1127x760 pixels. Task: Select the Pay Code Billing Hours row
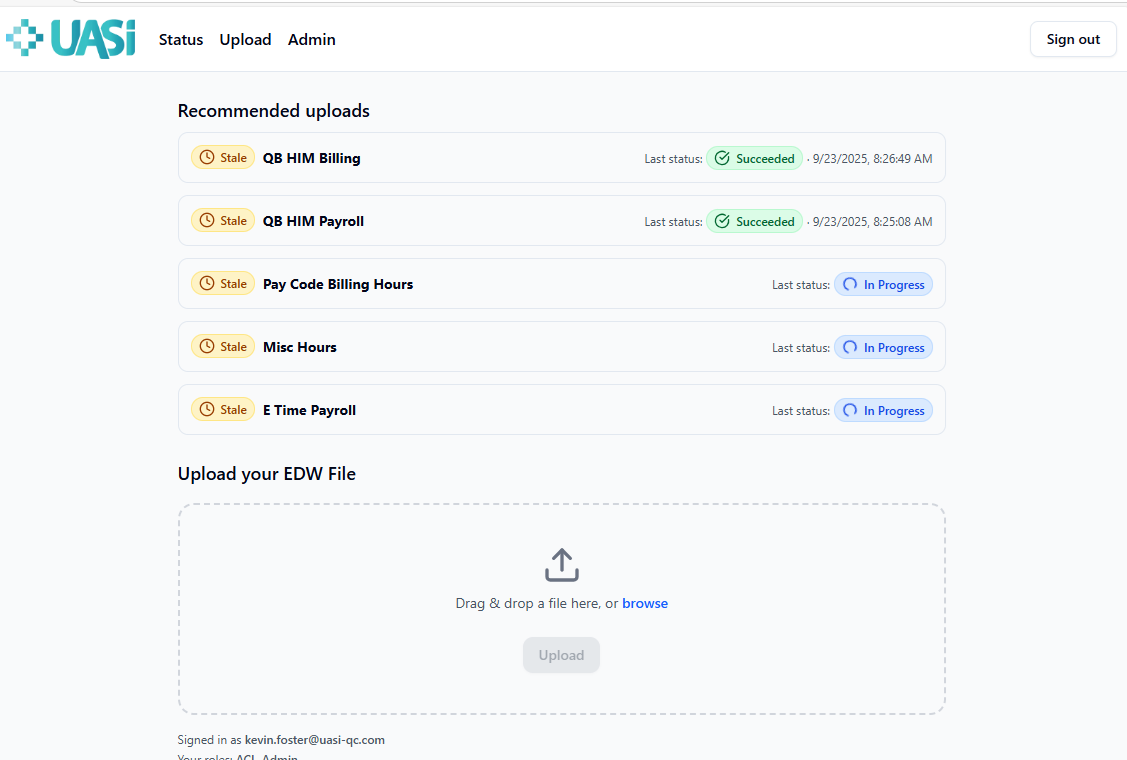click(x=561, y=283)
